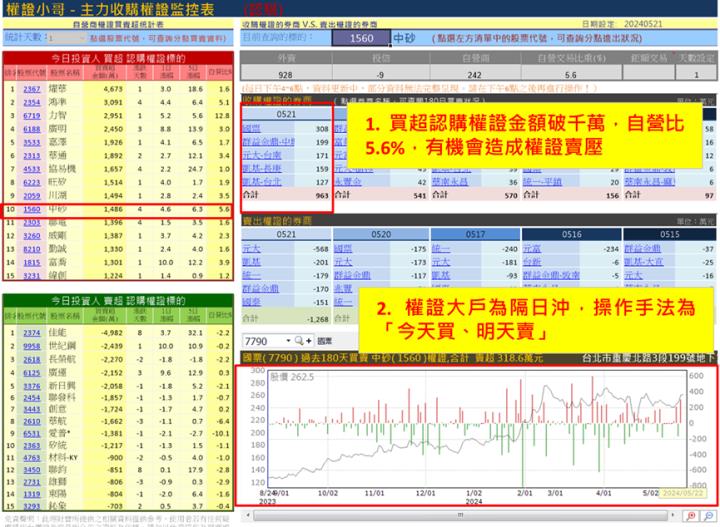Click the plus icon beside broker search

(309, 341)
